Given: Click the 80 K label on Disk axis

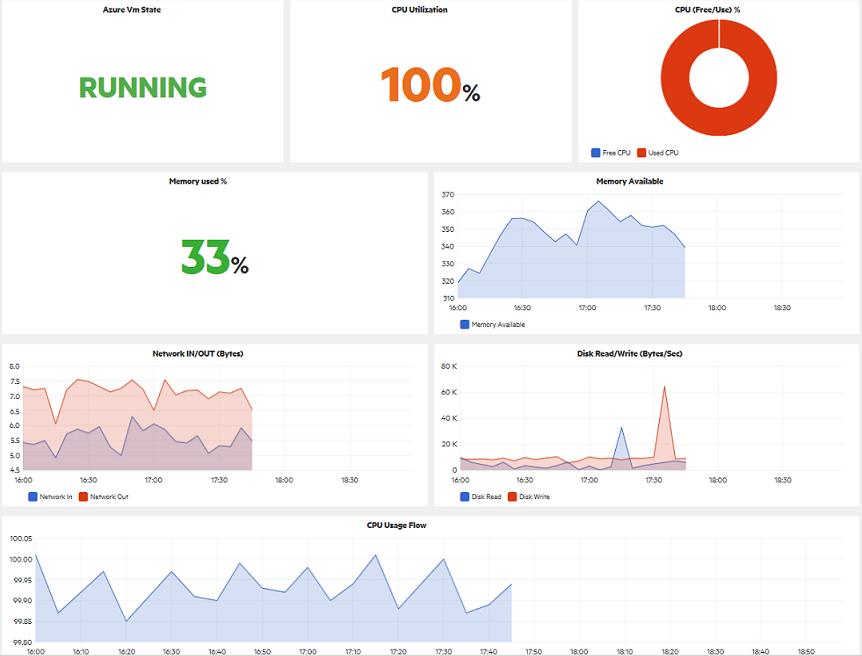Looking at the screenshot, I should tap(449, 366).
